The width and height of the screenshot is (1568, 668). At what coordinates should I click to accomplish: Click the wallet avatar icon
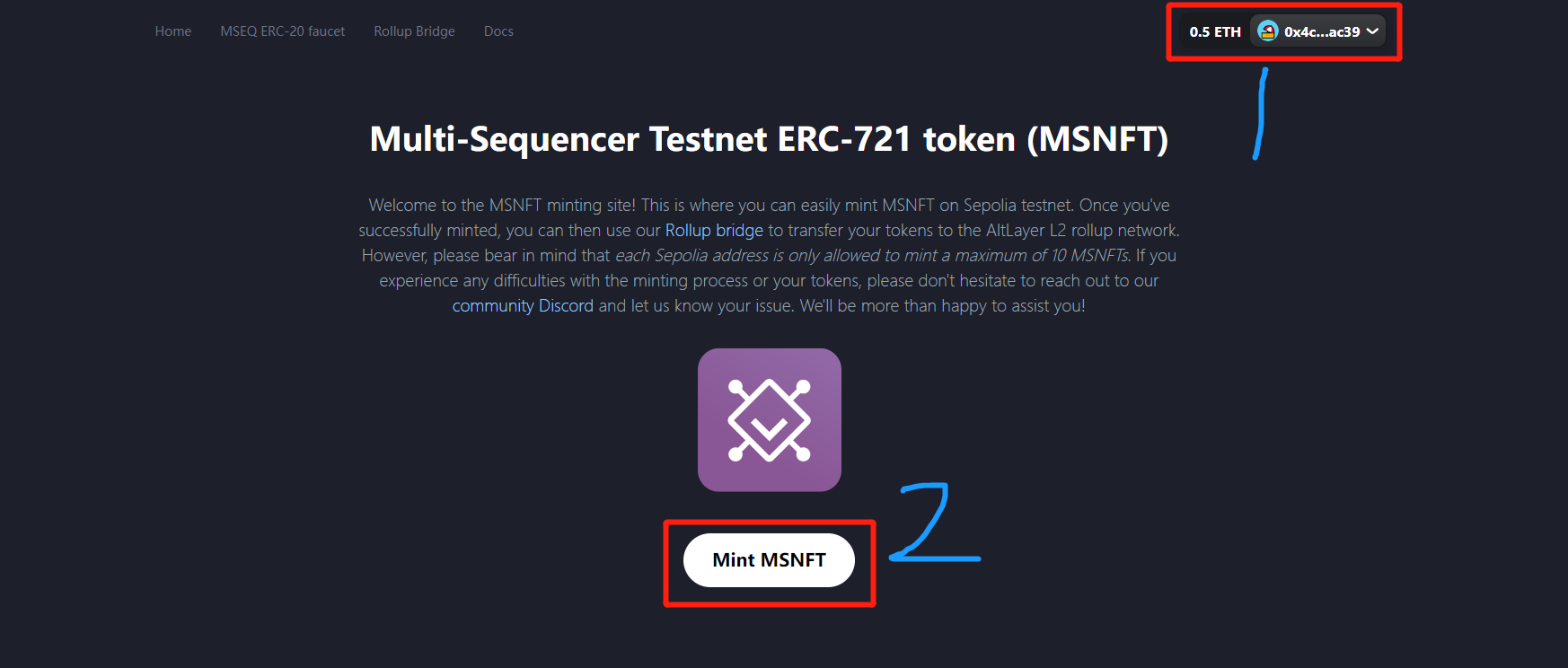click(x=1267, y=31)
